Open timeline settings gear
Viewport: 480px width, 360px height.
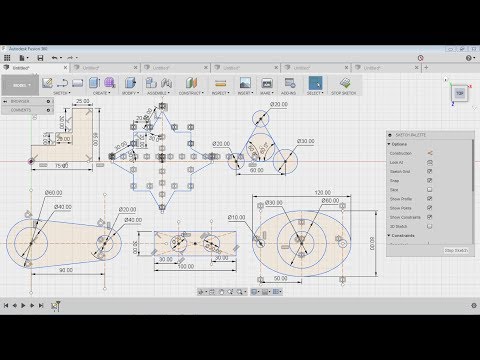click(x=474, y=305)
